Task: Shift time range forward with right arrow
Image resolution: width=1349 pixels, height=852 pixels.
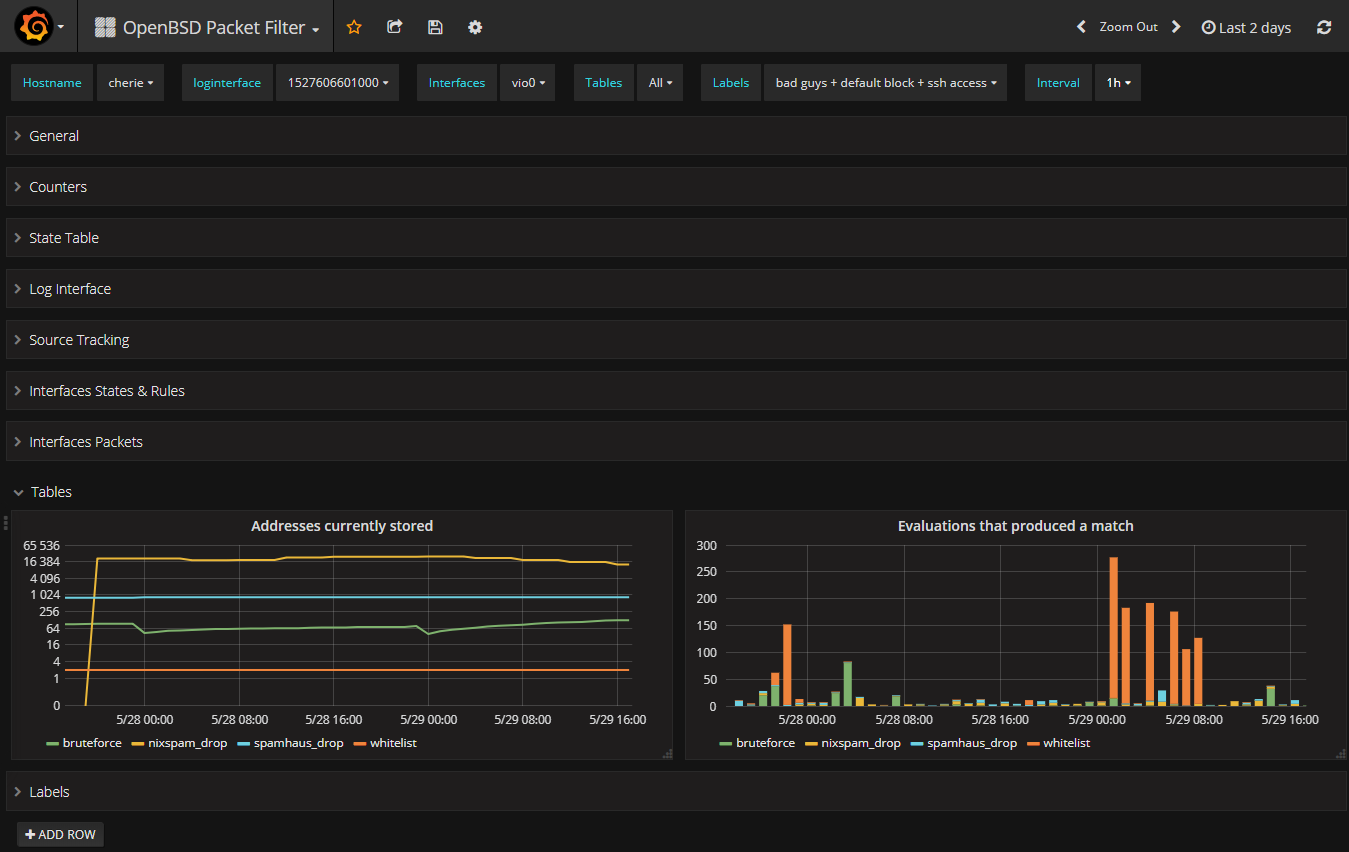Action: pos(1176,27)
